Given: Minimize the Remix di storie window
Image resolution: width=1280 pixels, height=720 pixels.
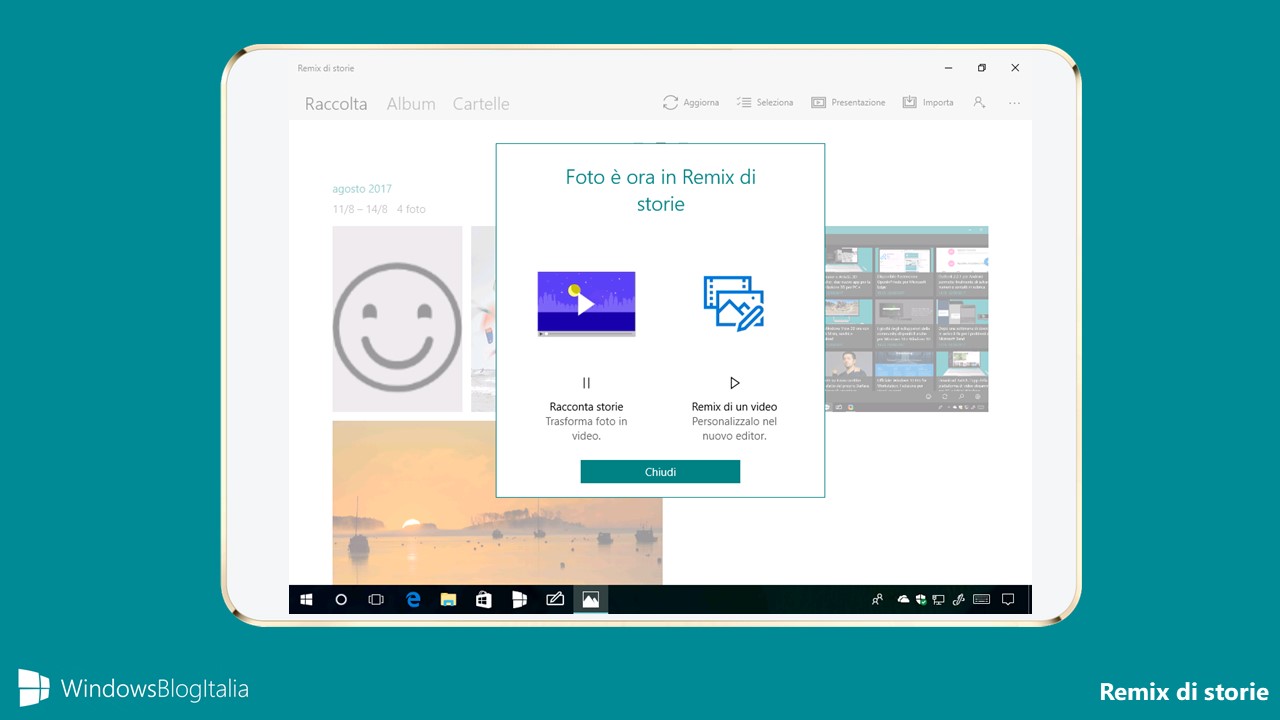Looking at the screenshot, I should point(948,68).
